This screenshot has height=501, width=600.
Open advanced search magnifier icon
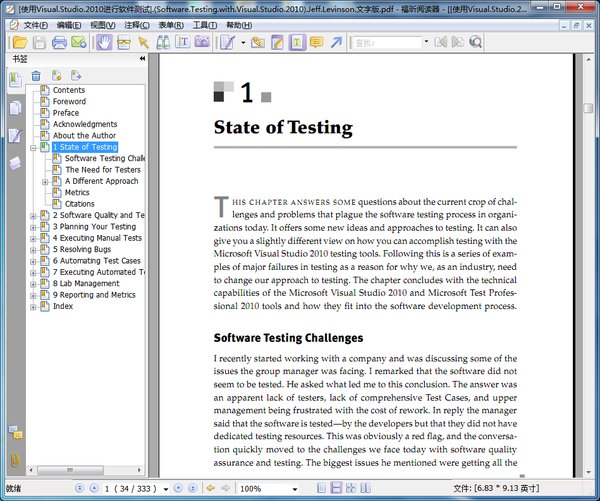pyautogui.click(x=475, y=42)
